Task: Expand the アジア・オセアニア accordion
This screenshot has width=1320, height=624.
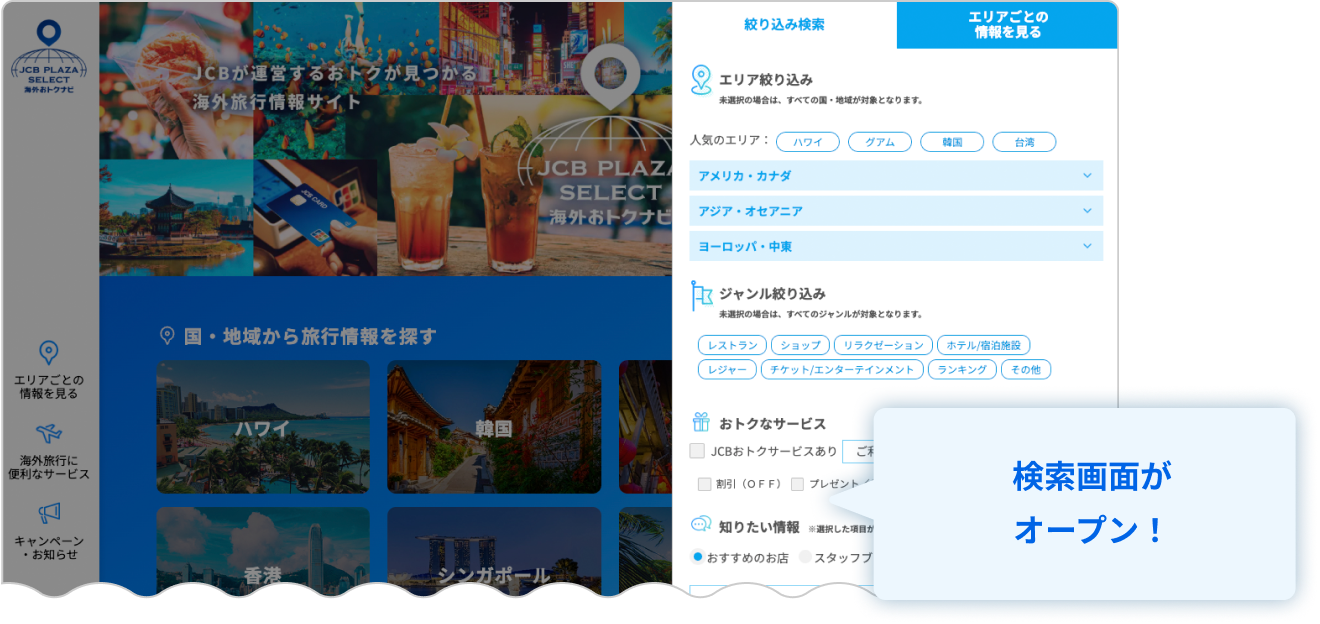Action: pyautogui.click(x=896, y=211)
